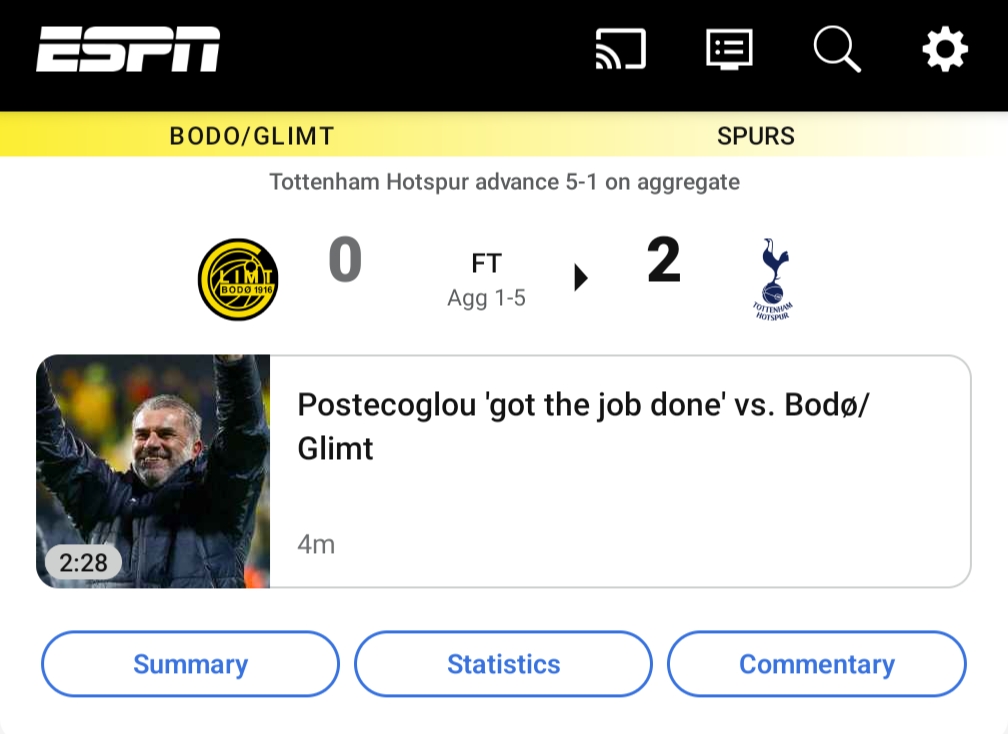The width and height of the screenshot is (1008, 734).
Task: Tap Spurs score of 2
Action: (x=663, y=262)
